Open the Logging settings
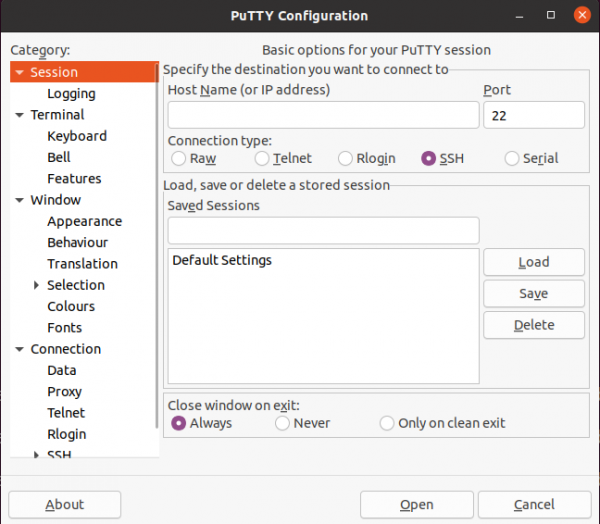The height and width of the screenshot is (524, 600). pos(71,94)
